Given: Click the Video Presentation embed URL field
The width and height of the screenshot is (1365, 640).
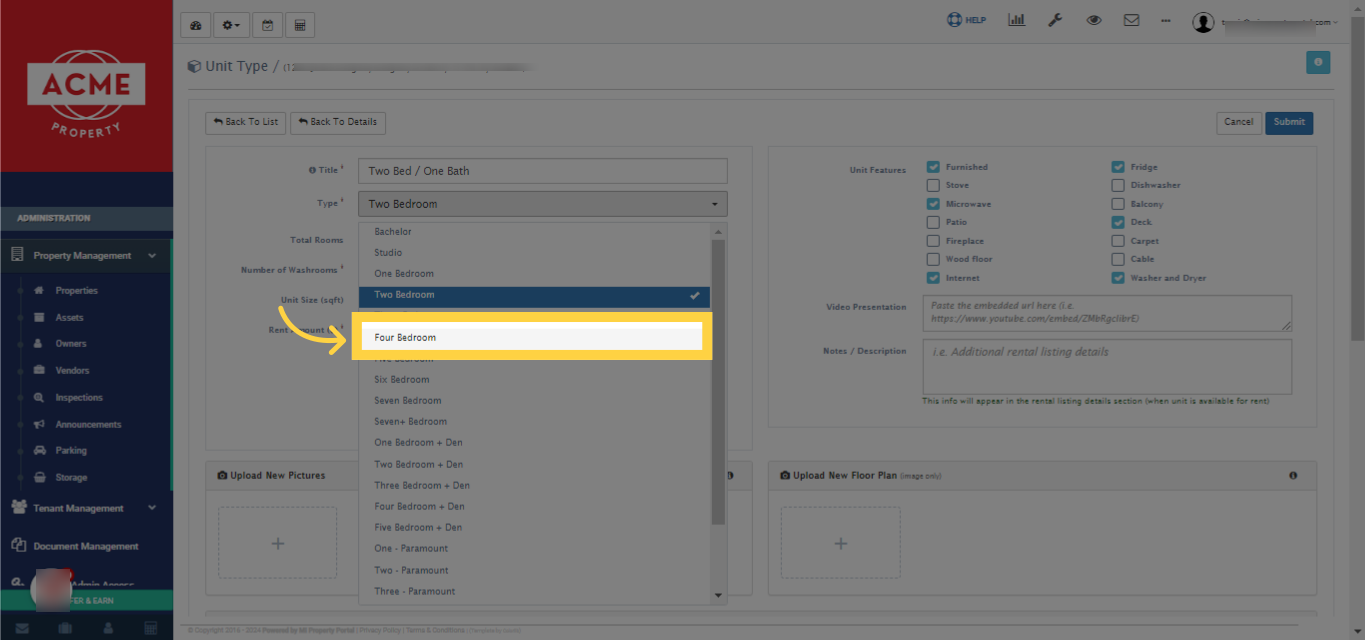Looking at the screenshot, I should click(x=1107, y=313).
